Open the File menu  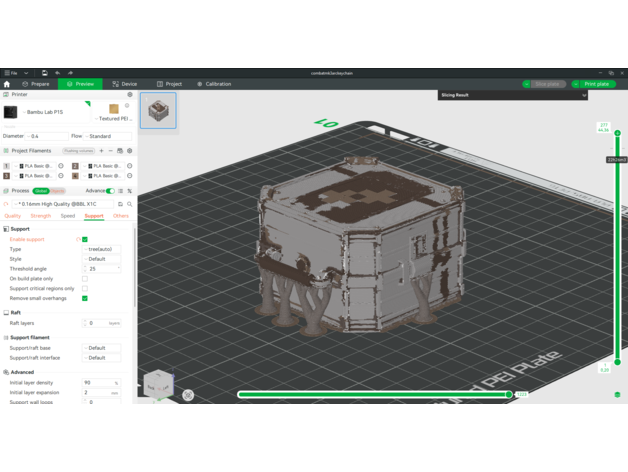click(x=11, y=73)
